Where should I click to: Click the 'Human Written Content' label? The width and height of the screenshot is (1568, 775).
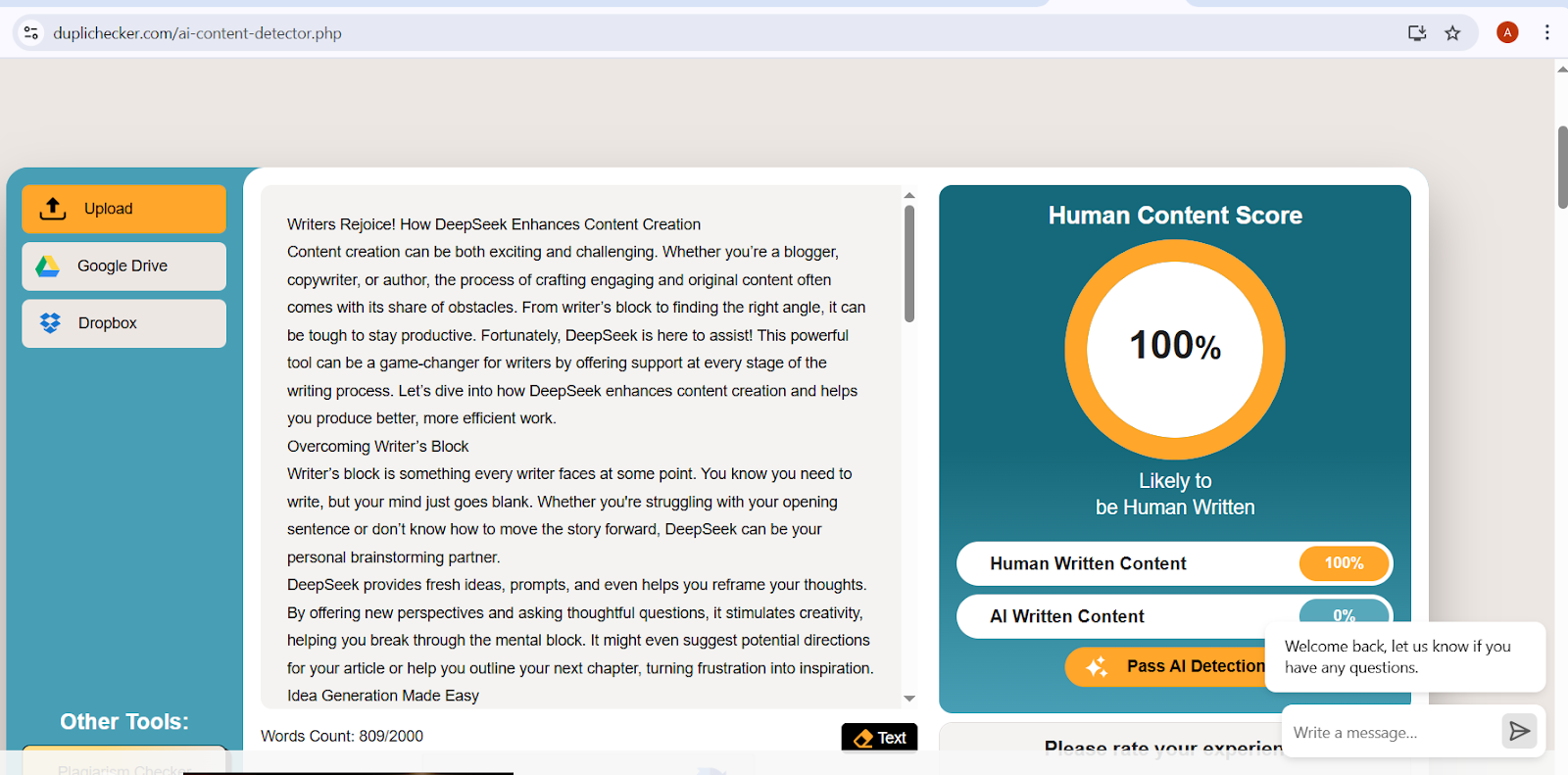click(1088, 563)
